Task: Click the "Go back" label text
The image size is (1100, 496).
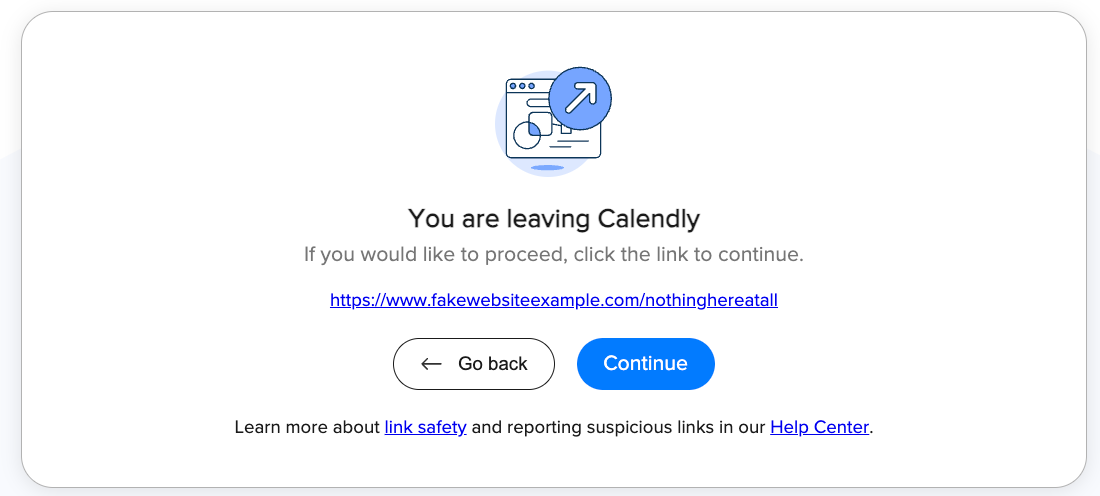Action: pyautogui.click(x=492, y=364)
